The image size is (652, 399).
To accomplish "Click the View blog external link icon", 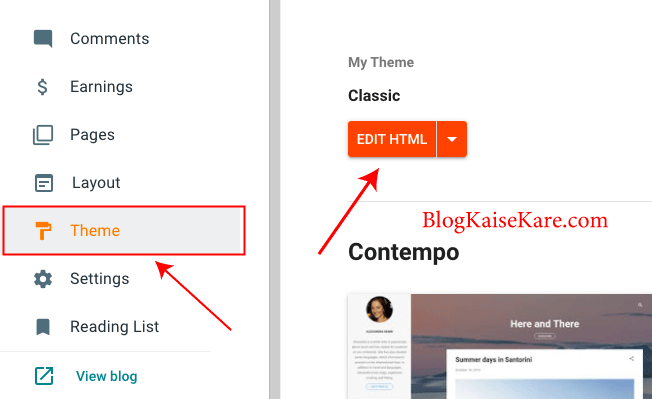I will [x=44, y=376].
